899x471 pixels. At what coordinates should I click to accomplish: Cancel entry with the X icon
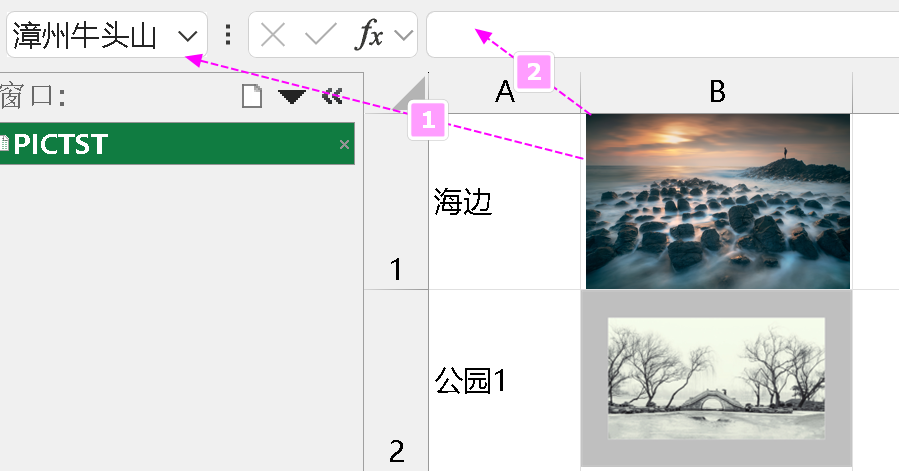click(273, 36)
